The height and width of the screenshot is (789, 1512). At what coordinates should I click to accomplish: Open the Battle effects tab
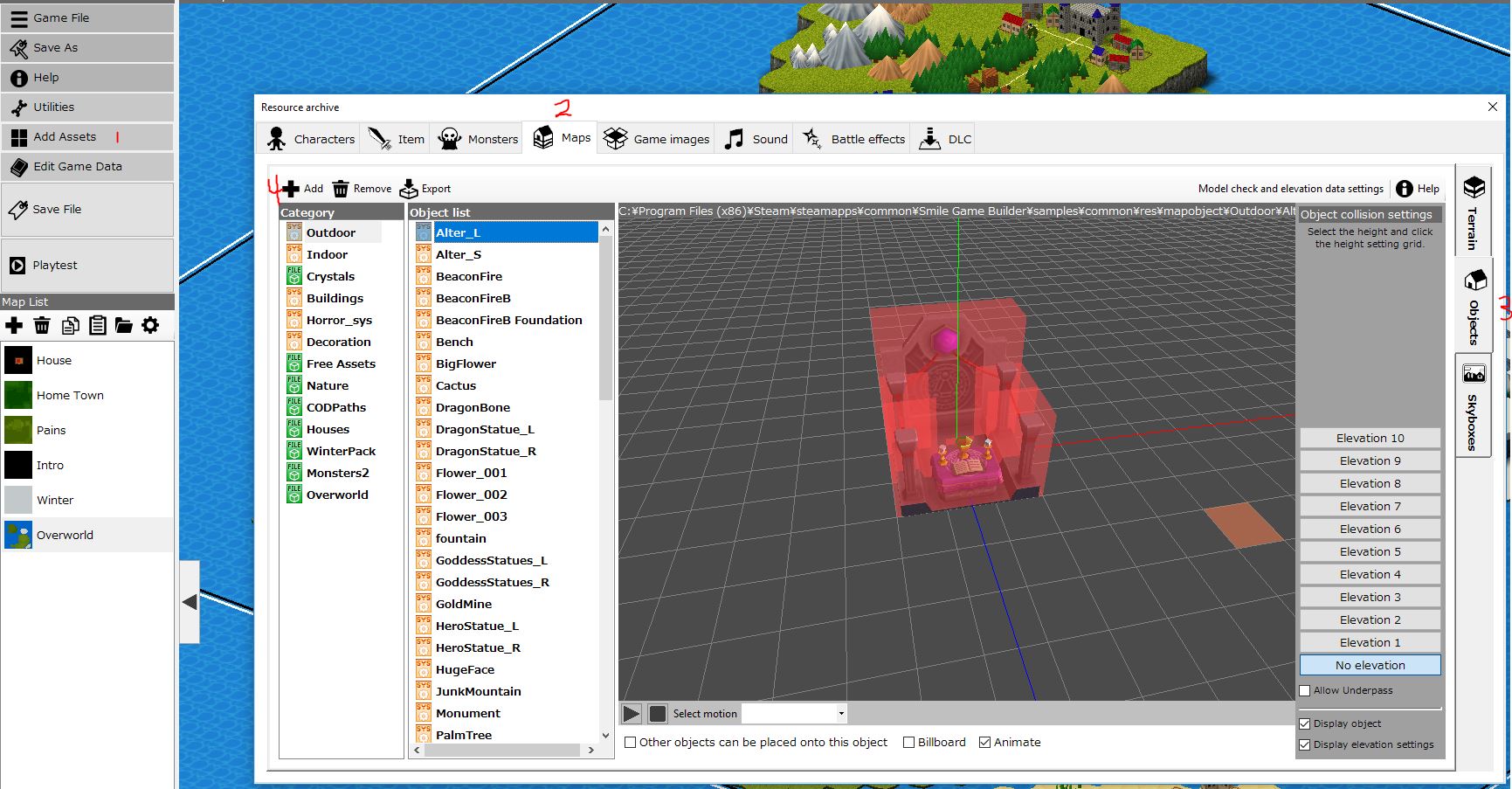point(853,139)
